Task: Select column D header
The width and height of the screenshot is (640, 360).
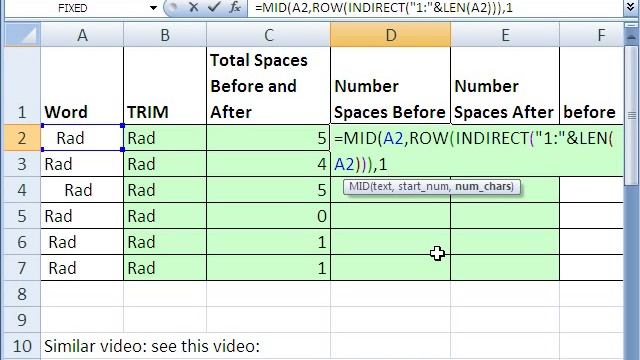Action: tap(391, 35)
